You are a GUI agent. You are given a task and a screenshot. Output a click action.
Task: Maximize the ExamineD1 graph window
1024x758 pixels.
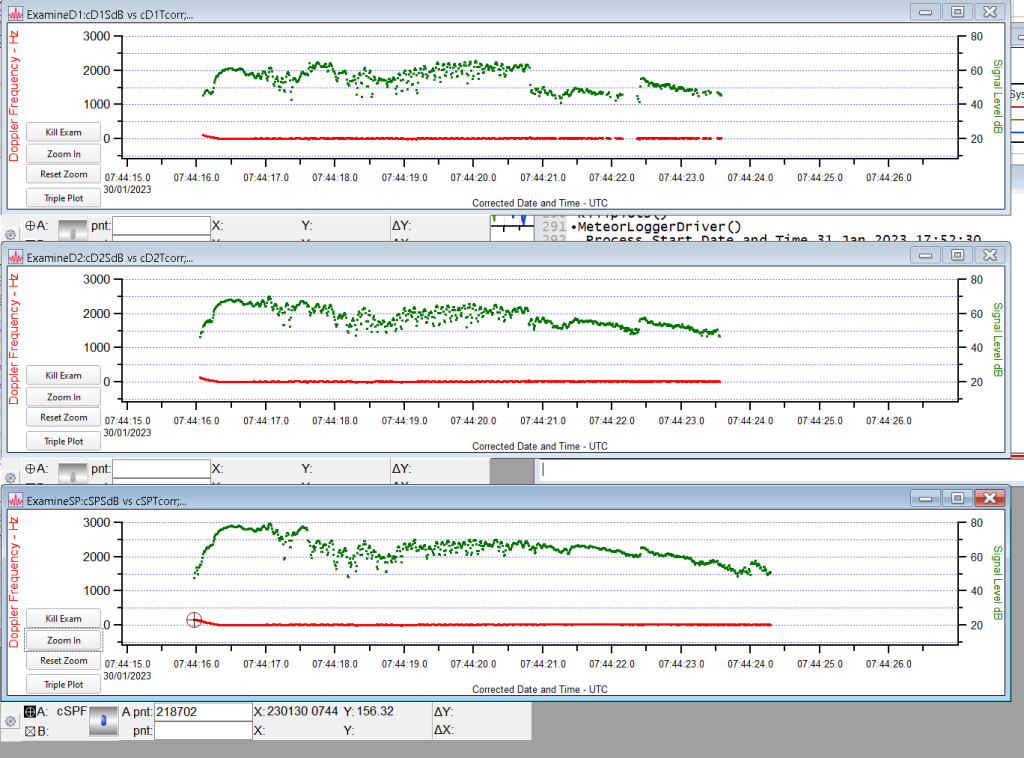[x=957, y=12]
